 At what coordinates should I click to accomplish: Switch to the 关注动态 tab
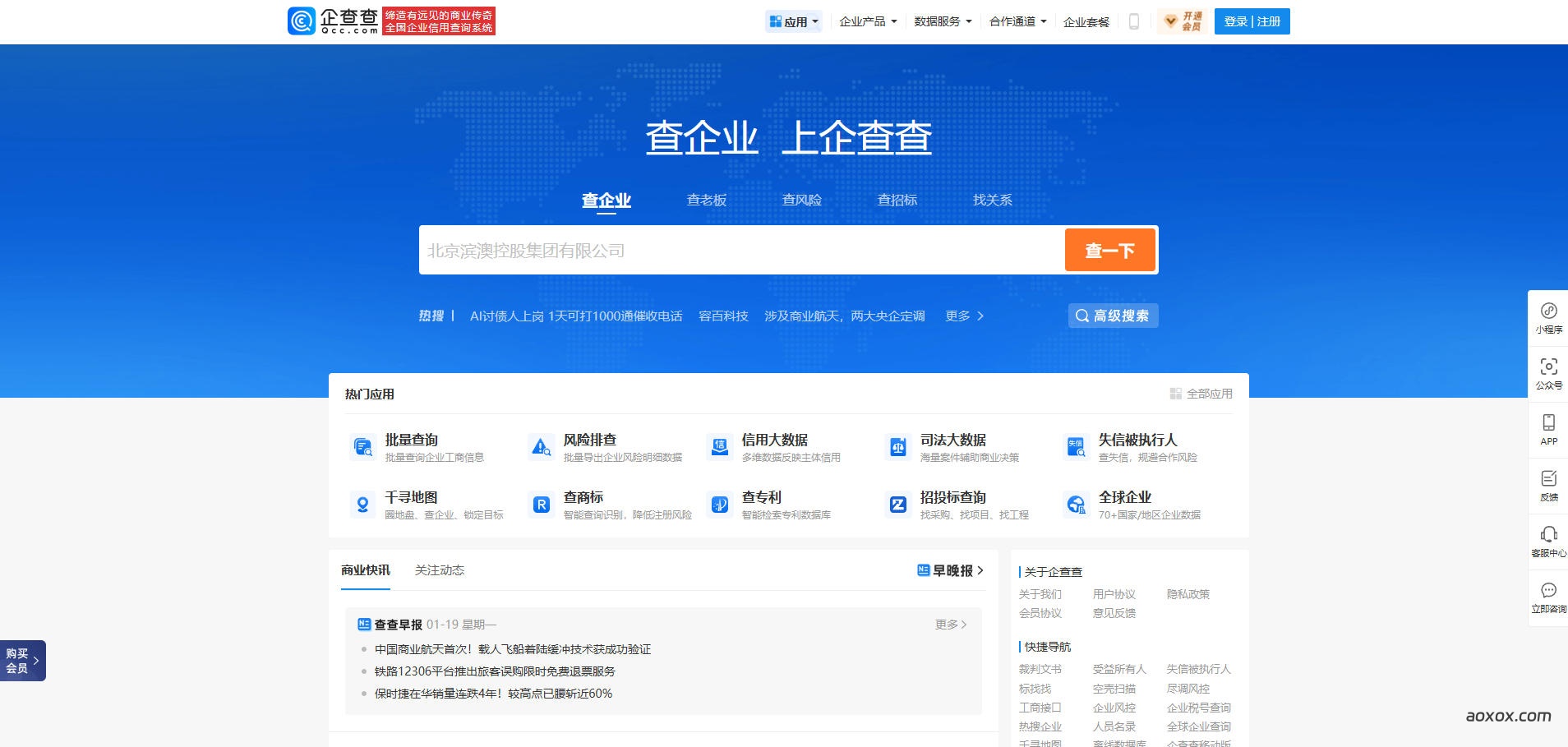[x=439, y=569]
